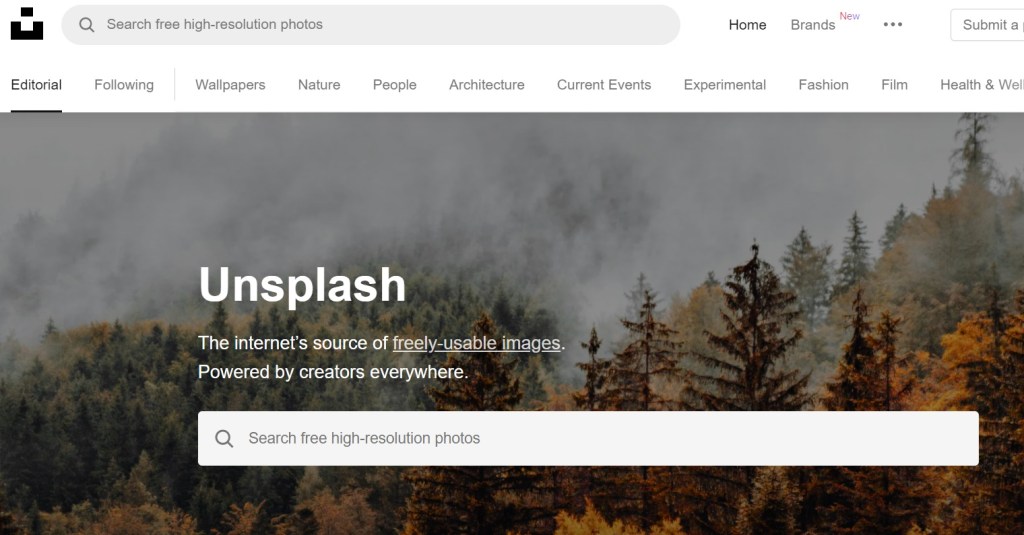Open the Architecture category
Image resolution: width=1024 pixels, height=535 pixels.
(487, 85)
